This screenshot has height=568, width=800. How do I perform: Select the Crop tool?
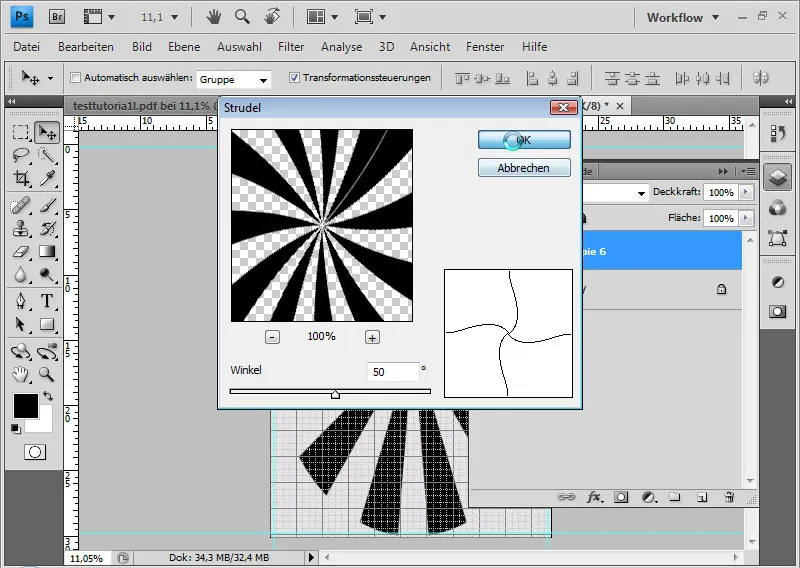coord(20,178)
